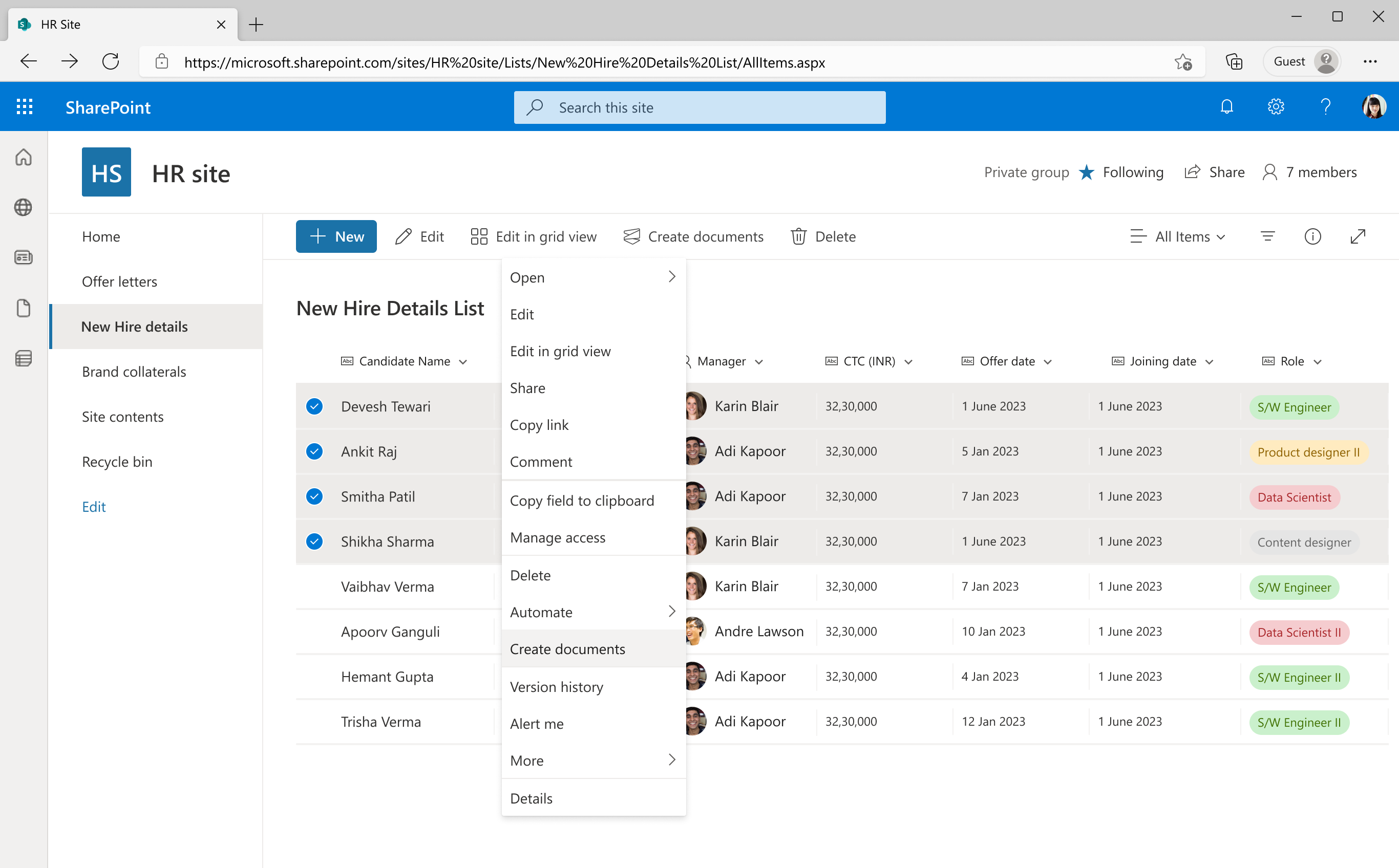Click the Search this site field

pyautogui.click(x=699, y=107)
